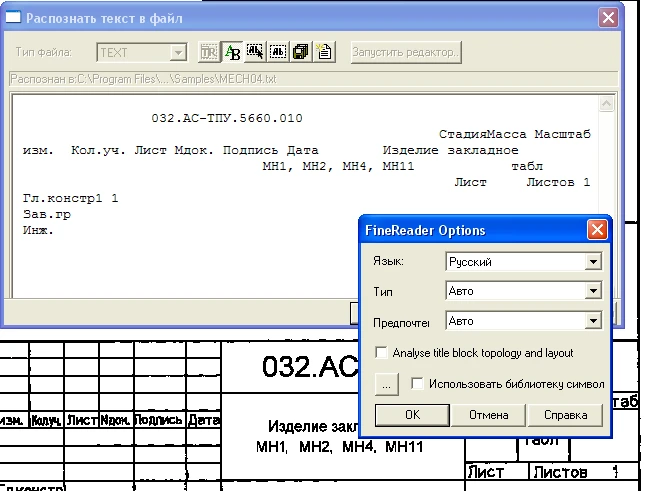Click 'Запустить редактор' button
The height and width of the screenshot is (491, 647).
click(406, 52)
